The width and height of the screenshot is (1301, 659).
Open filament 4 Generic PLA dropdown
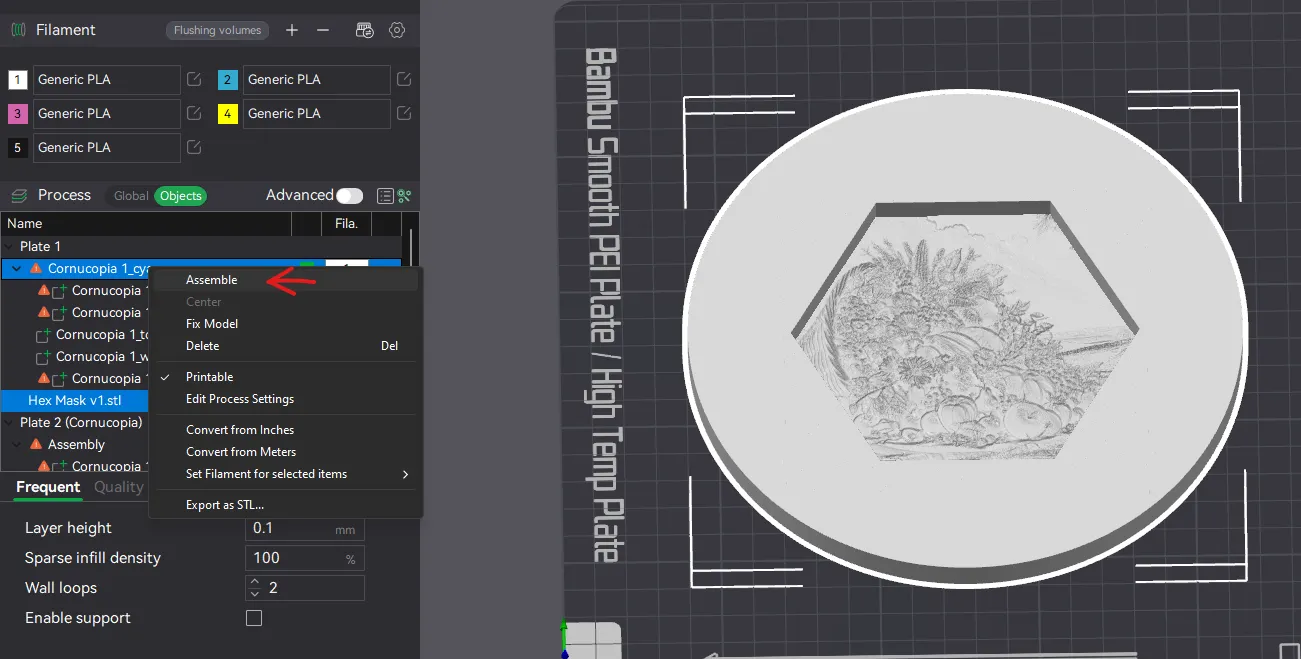(x=316, y=113)
